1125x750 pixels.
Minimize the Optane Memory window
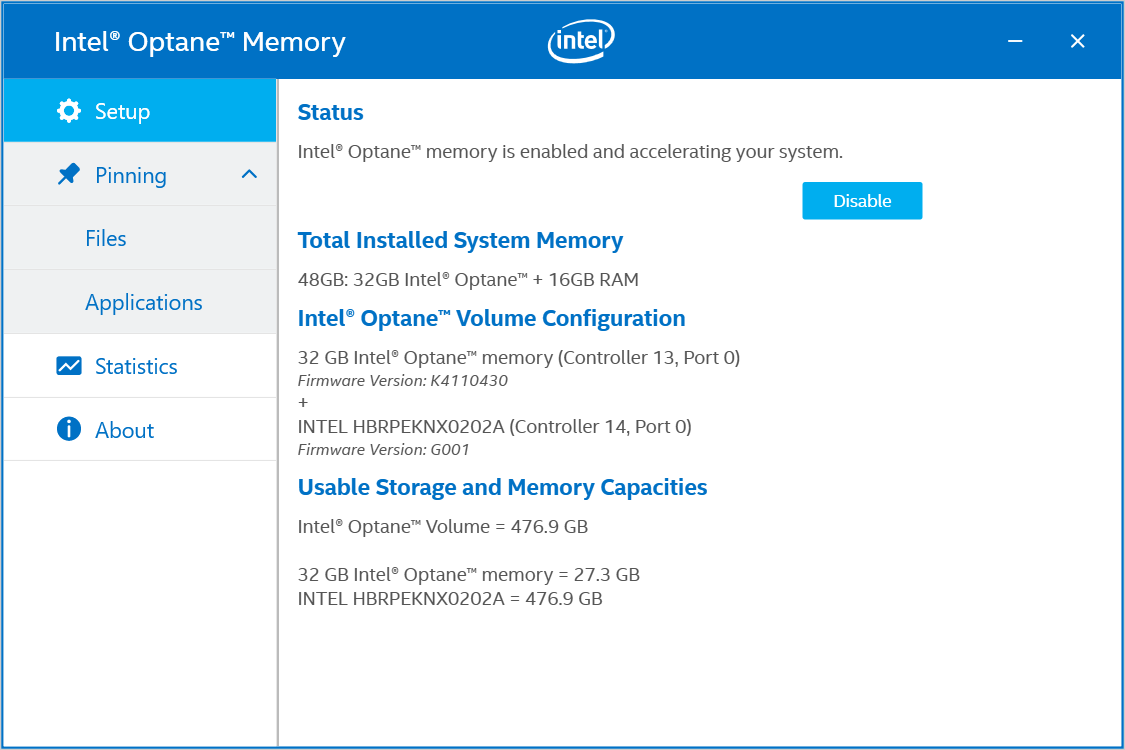[x=1015, y=41]
